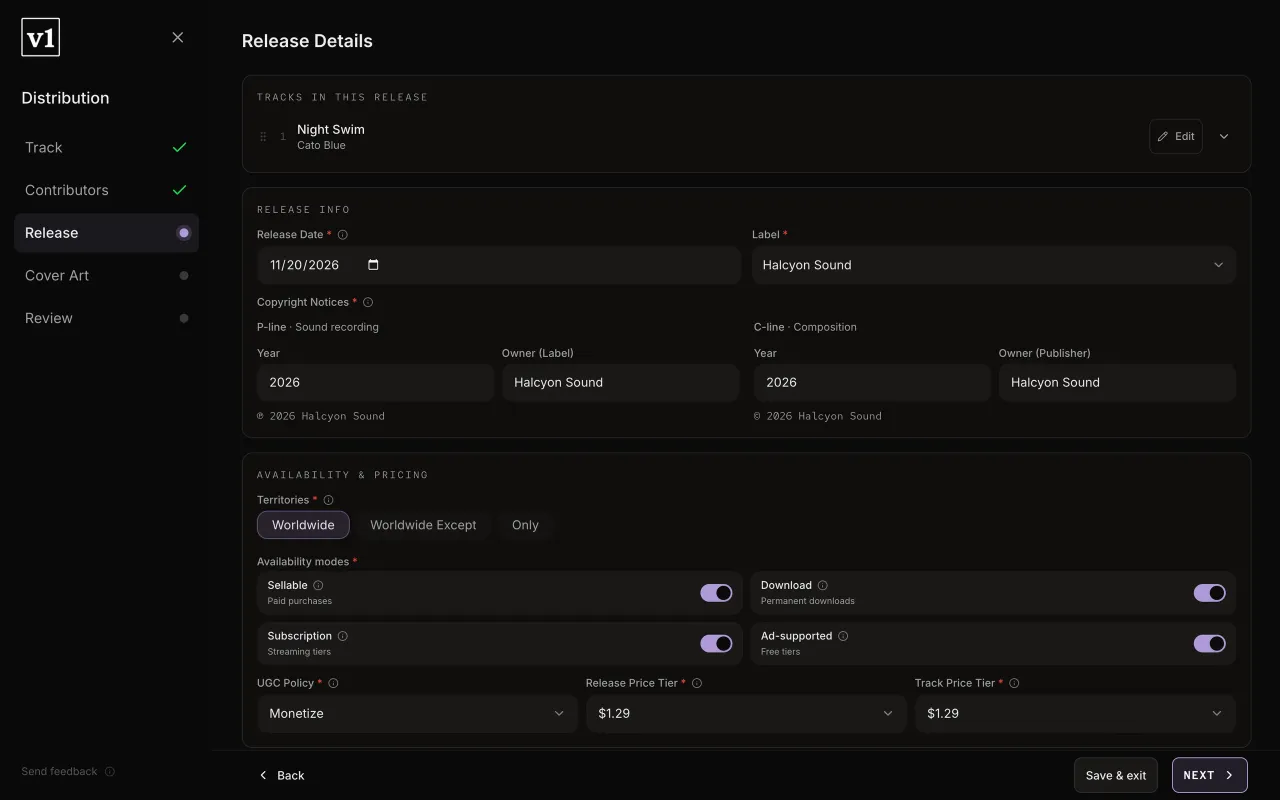Click the P-line Owner (Label) field
1280x800 pixels.
point(620,383)
